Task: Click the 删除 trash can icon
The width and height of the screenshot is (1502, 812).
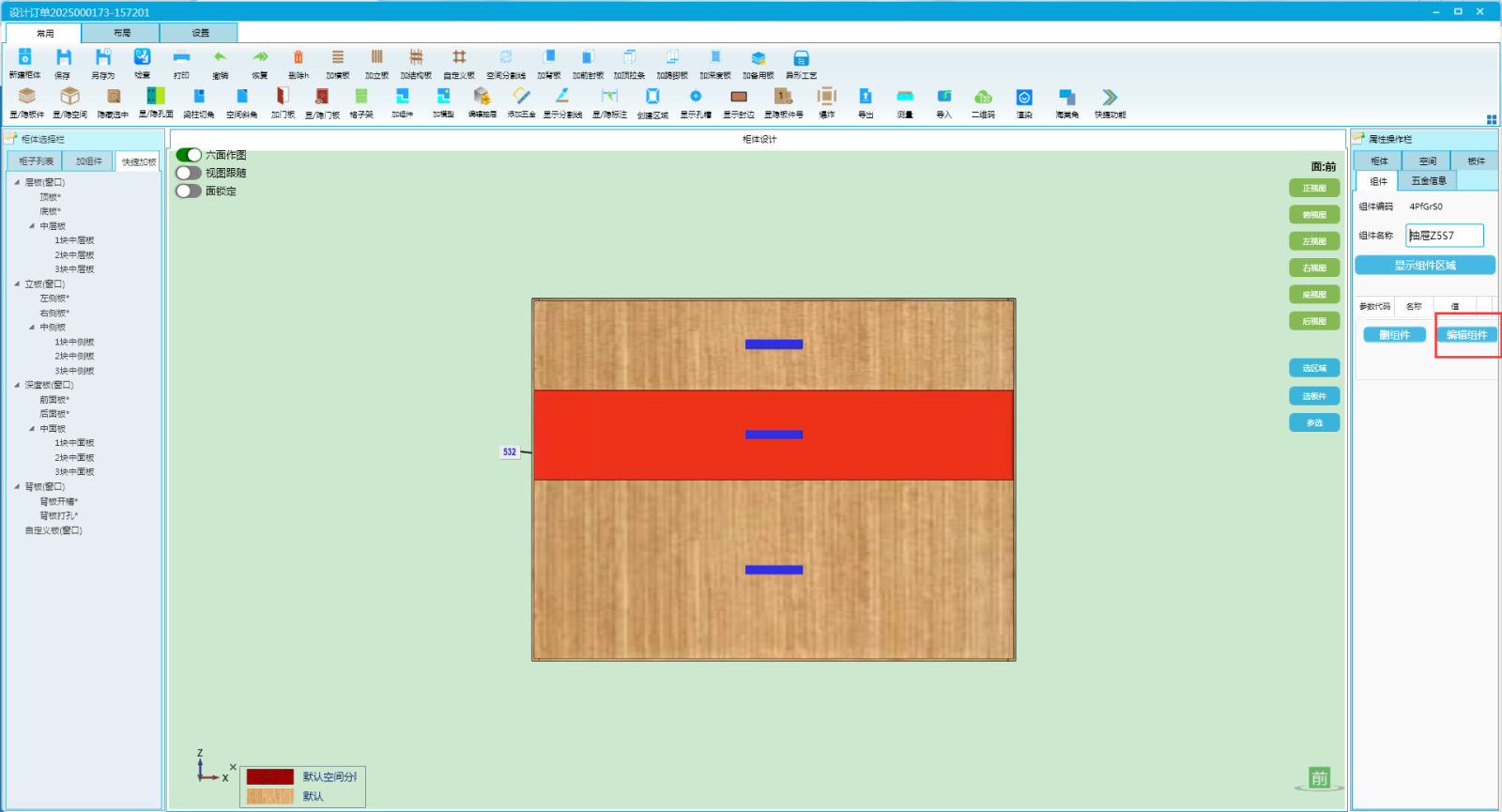Action: point(299,58)
